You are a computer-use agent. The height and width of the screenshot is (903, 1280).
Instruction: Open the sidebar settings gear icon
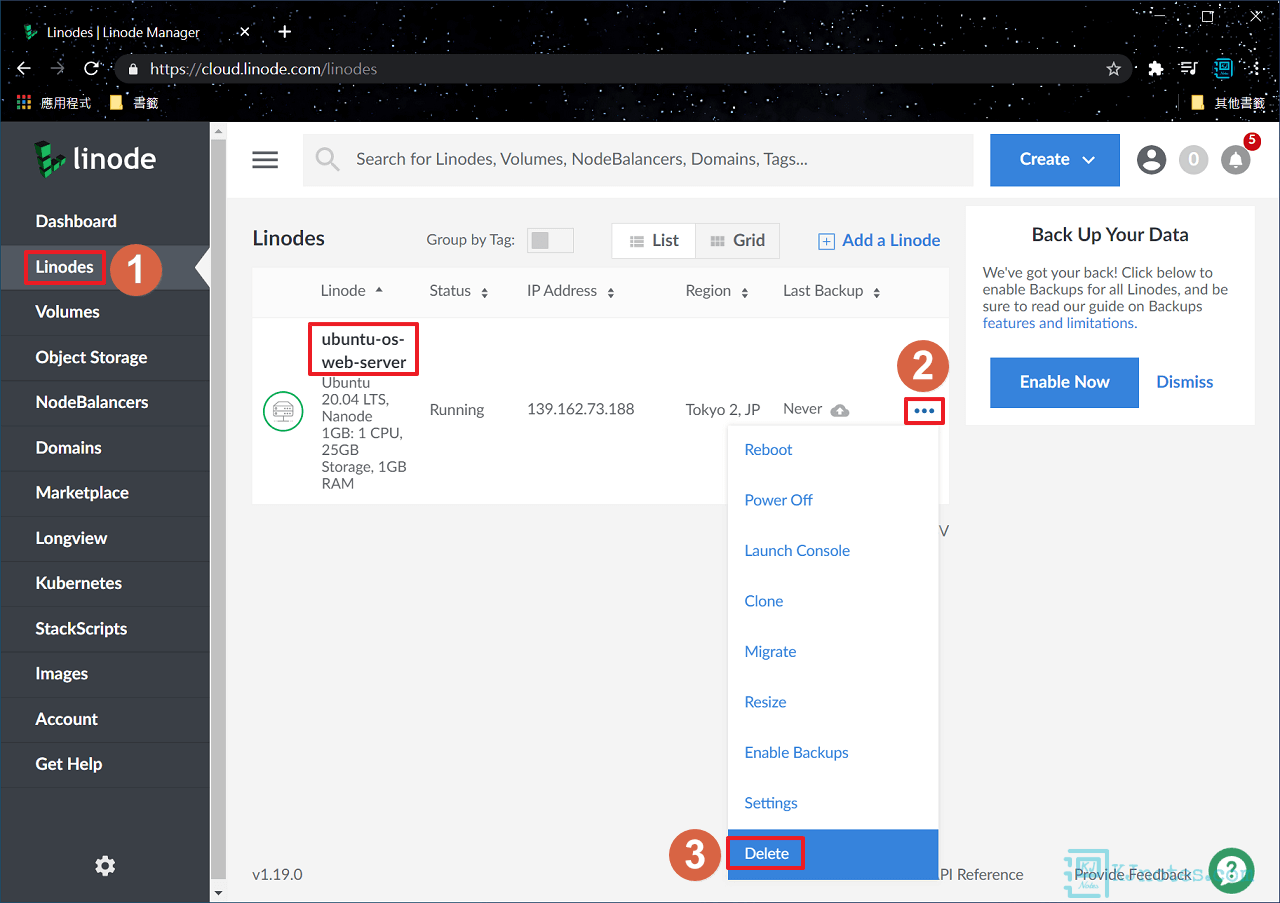coord(105,866)
